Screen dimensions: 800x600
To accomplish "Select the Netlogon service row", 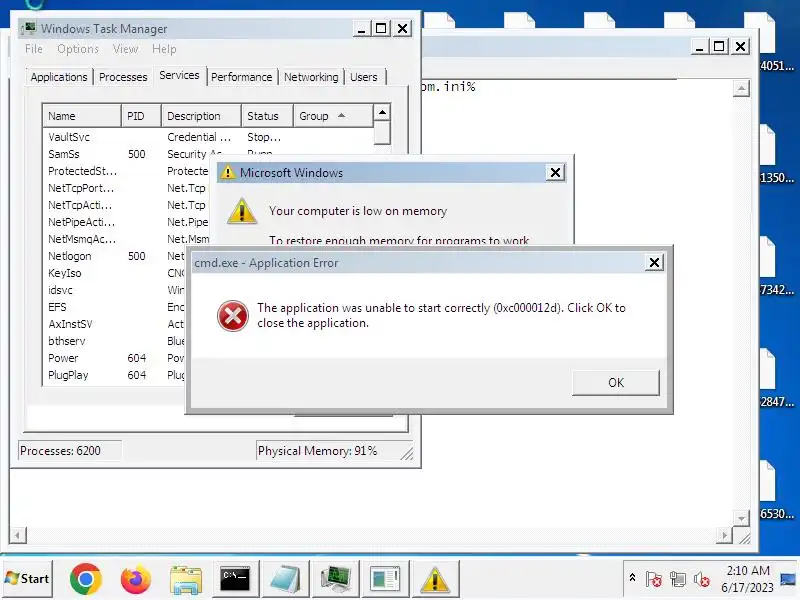I will 114,256.
